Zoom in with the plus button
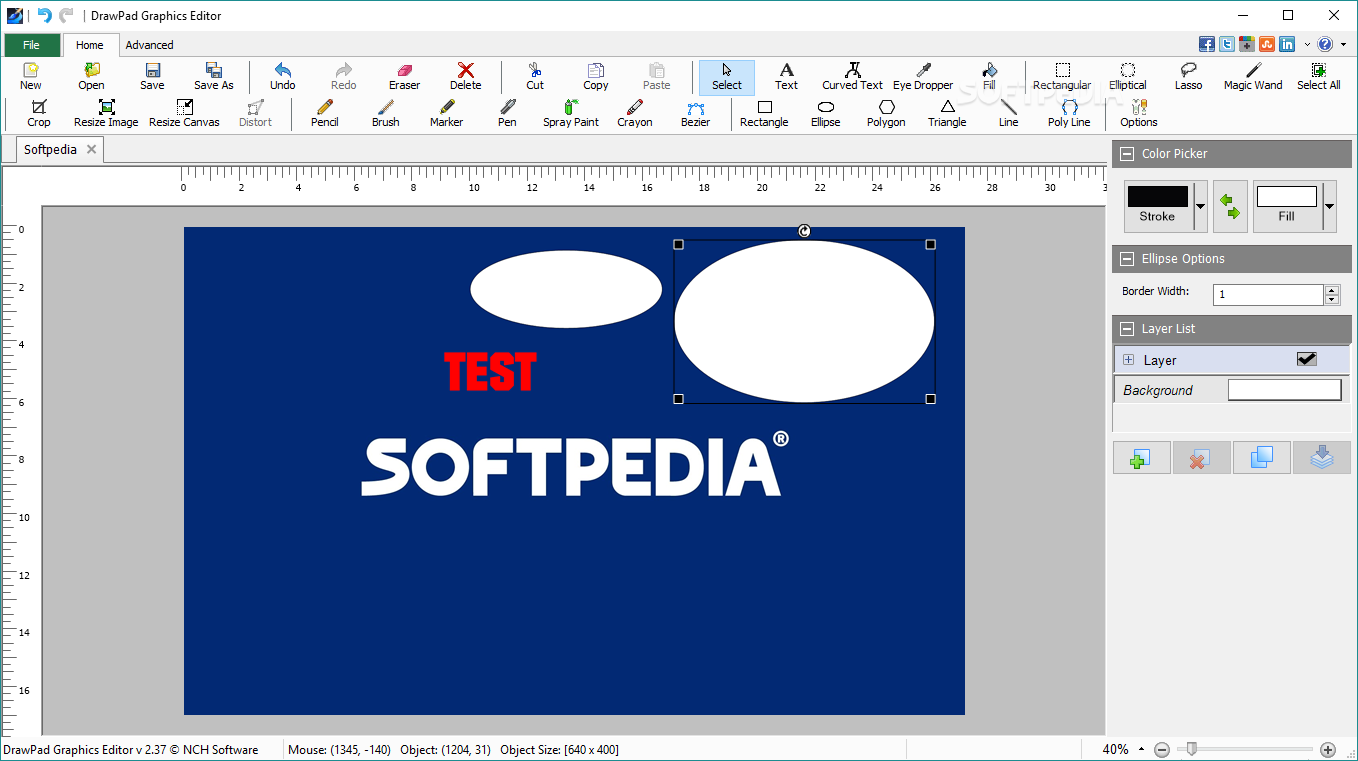Screen dimensions: 1358x761 [1328, 749]
